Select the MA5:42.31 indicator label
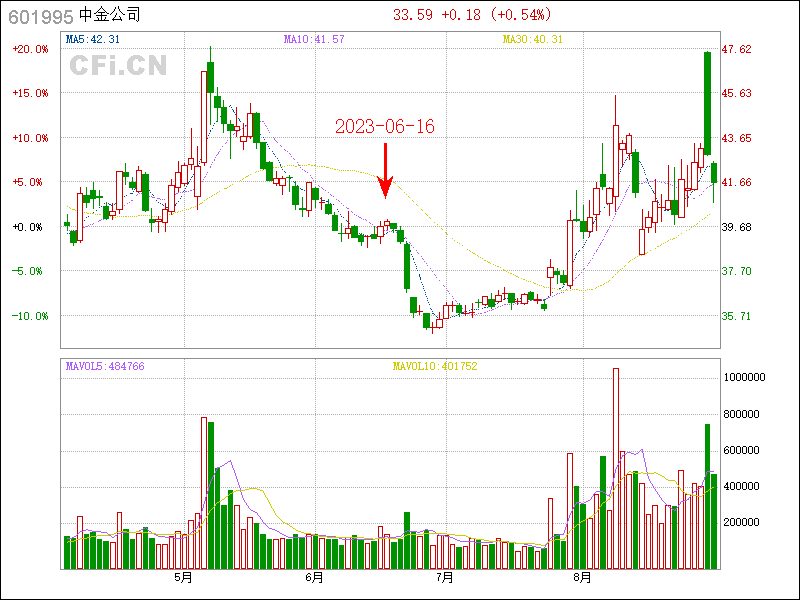The image size is (800, 600). coord(93,39)
